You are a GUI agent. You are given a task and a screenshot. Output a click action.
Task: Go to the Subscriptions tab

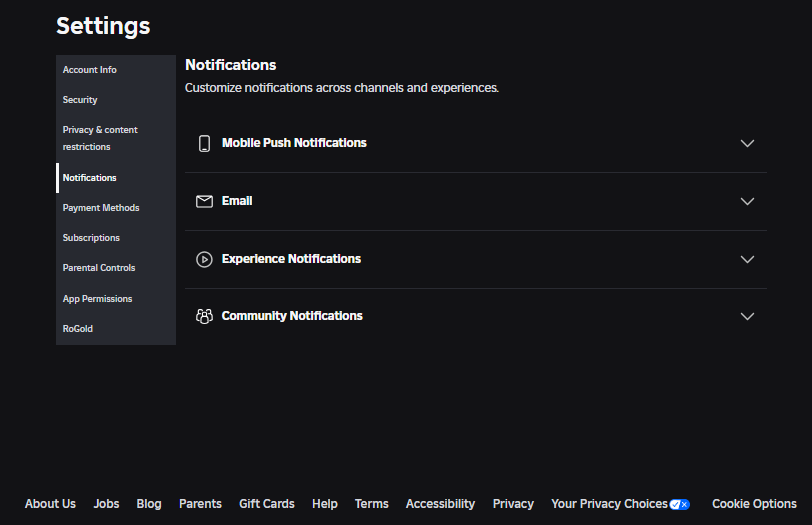click(91, 238)
